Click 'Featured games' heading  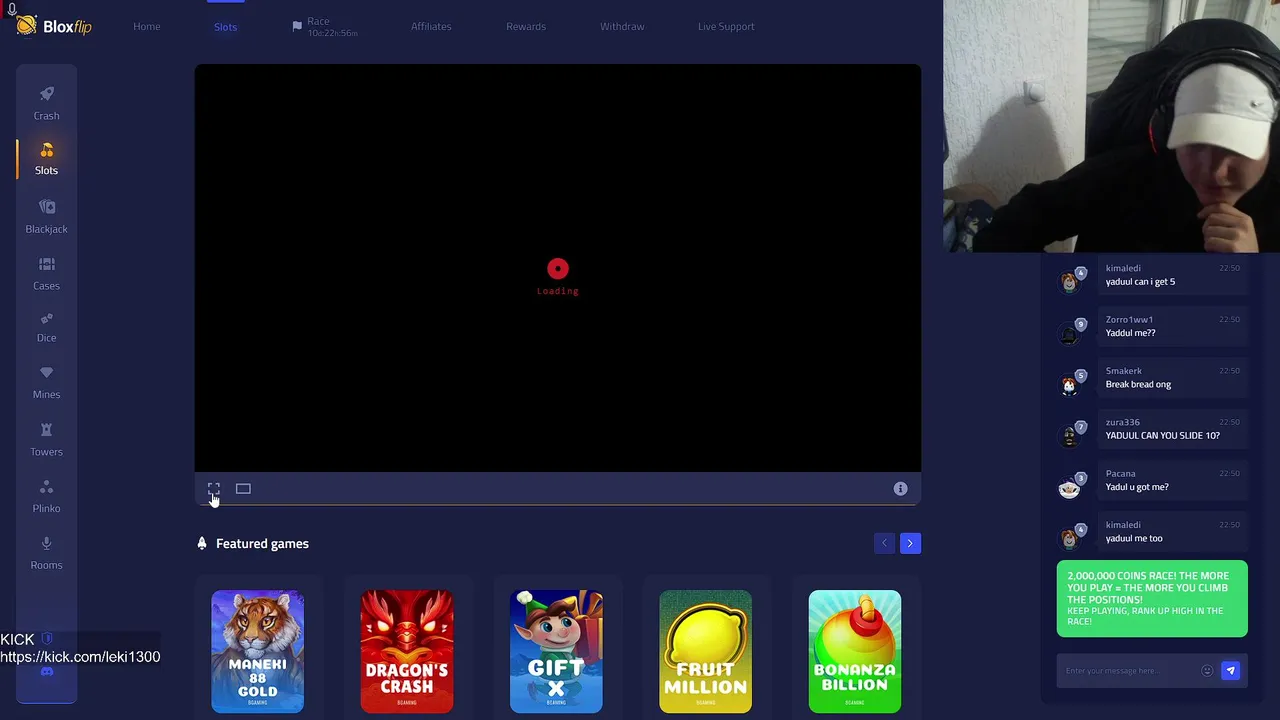[262, 543]
